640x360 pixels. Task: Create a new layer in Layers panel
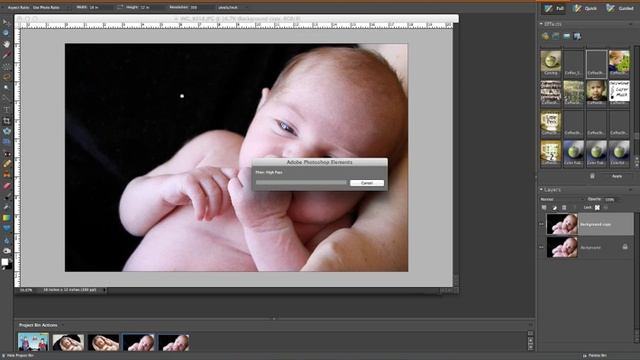point(544,208)
